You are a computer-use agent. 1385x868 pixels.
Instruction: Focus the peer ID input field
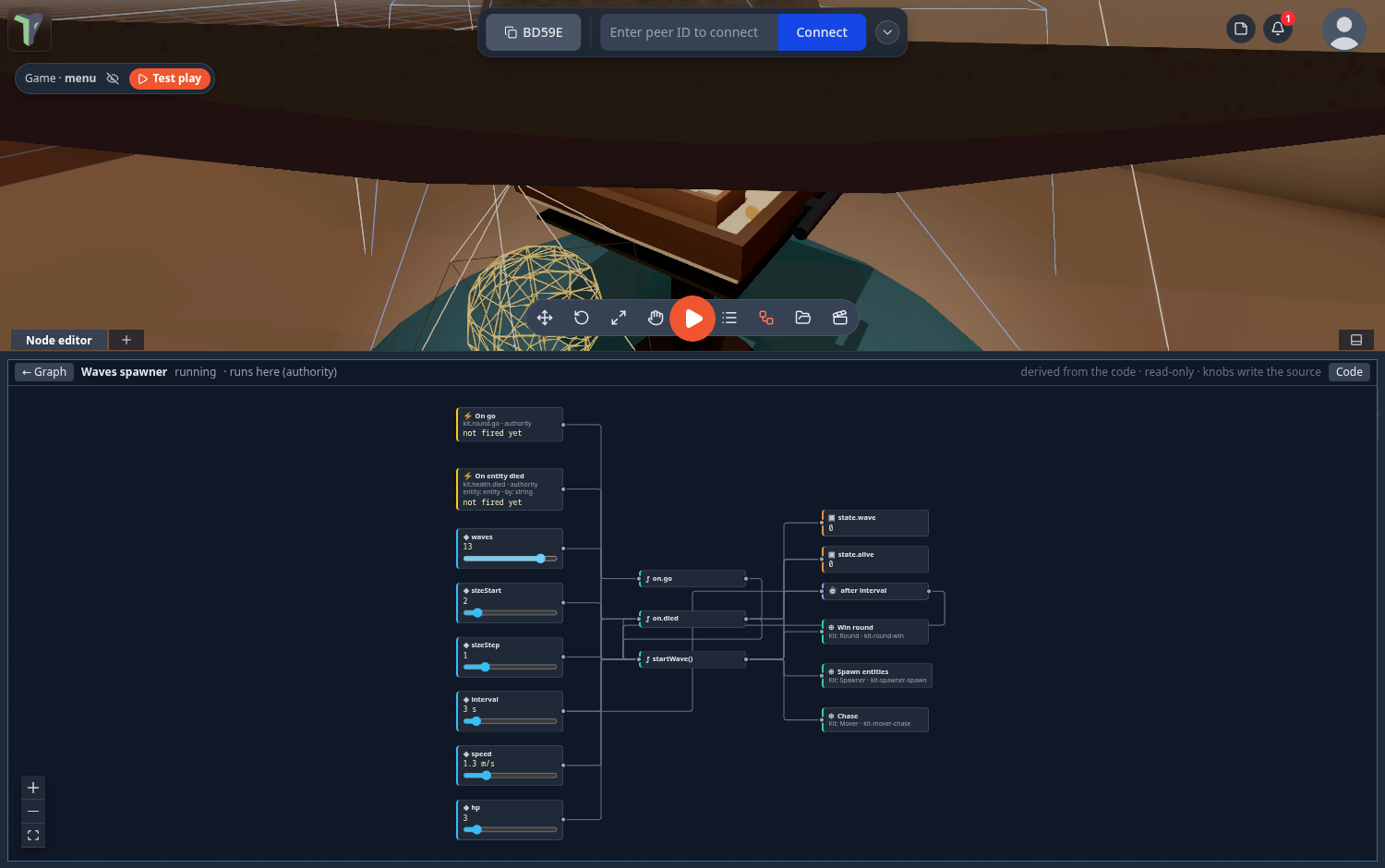[x=689, y=32]
